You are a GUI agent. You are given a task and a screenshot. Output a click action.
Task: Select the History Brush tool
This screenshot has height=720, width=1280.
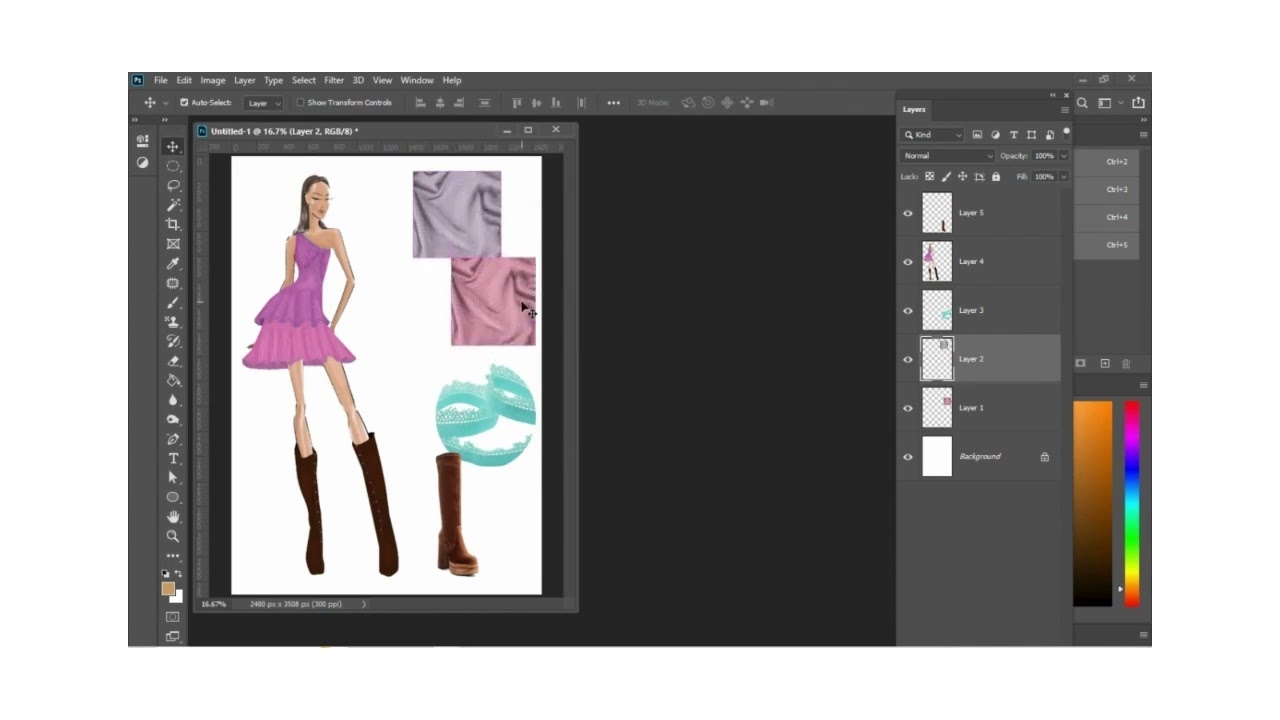click(x=173, y=342)
